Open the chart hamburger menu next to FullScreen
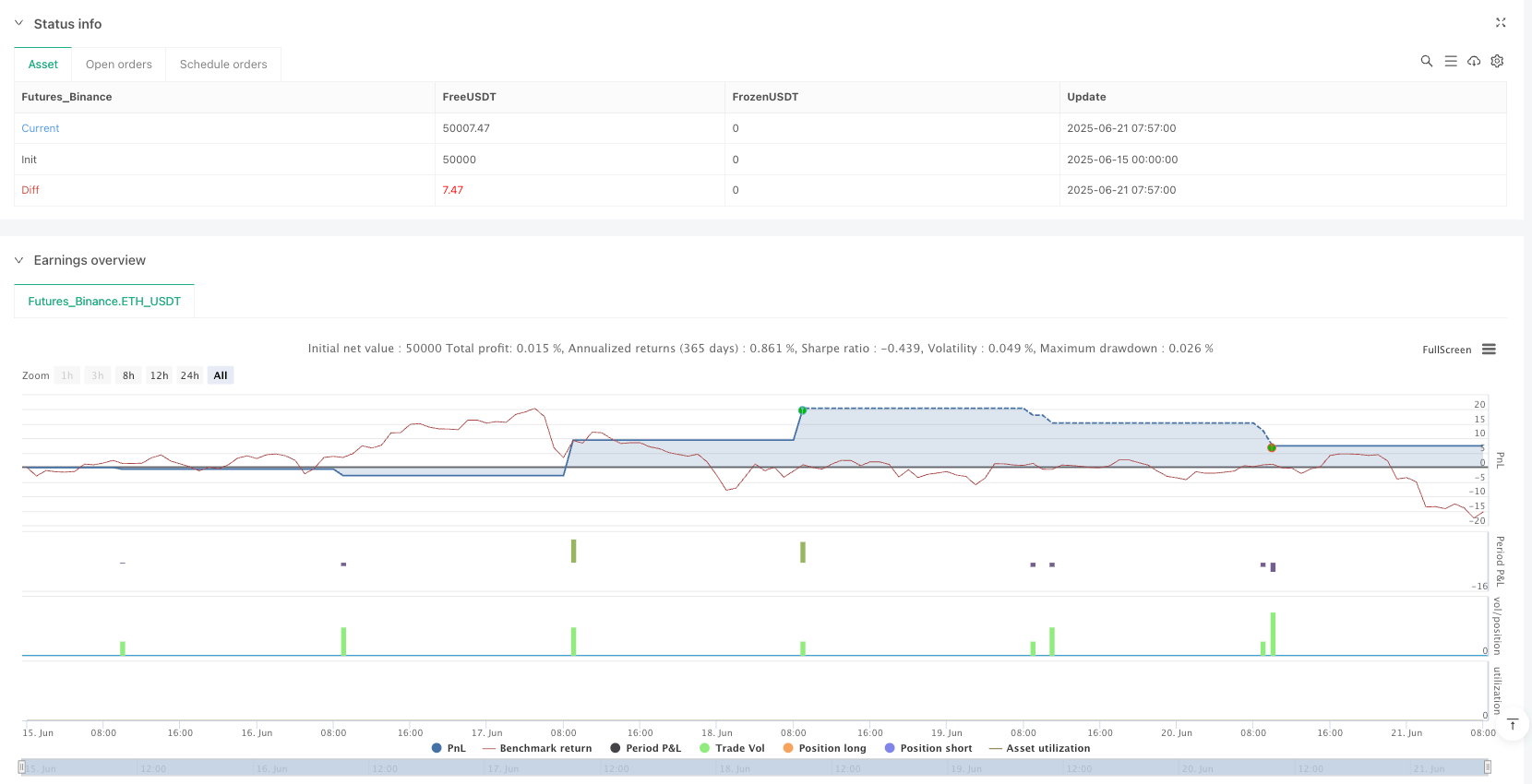 click(x=1489, y=350)
